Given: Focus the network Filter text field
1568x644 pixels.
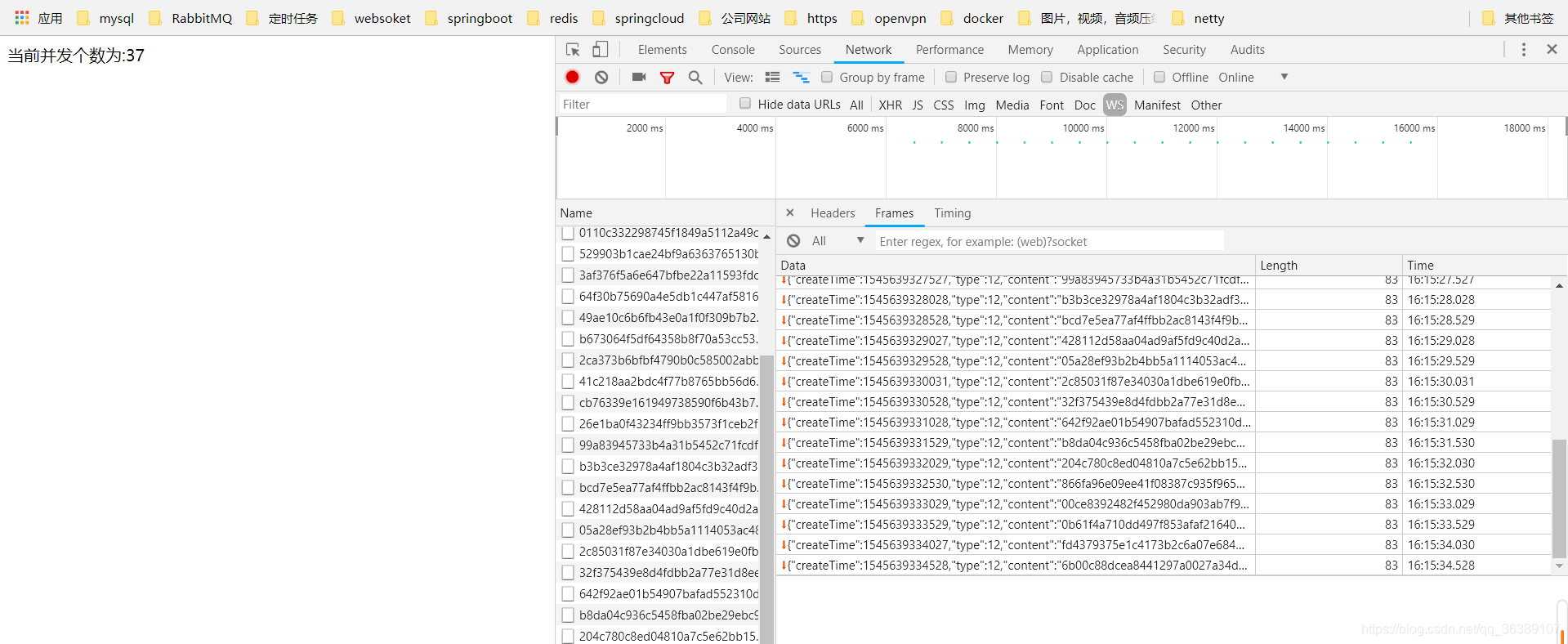Looking at the screenshot, I should click(x=642, y=104).
